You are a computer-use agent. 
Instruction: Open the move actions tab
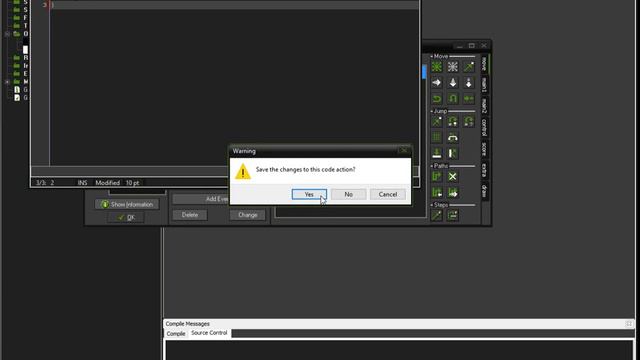tap(484, 63)
